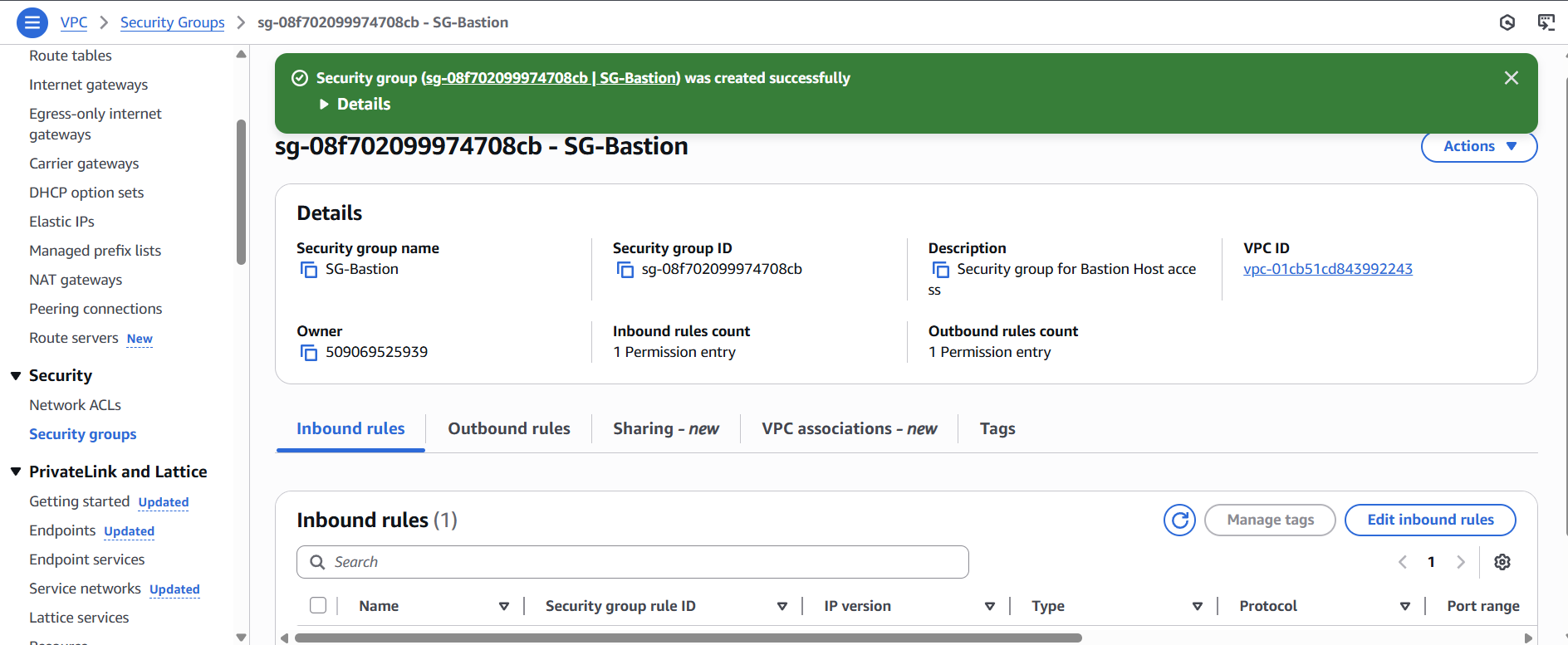Sort by the IP version column
This screenshot has height=645, width=1568.
(990, 606)
